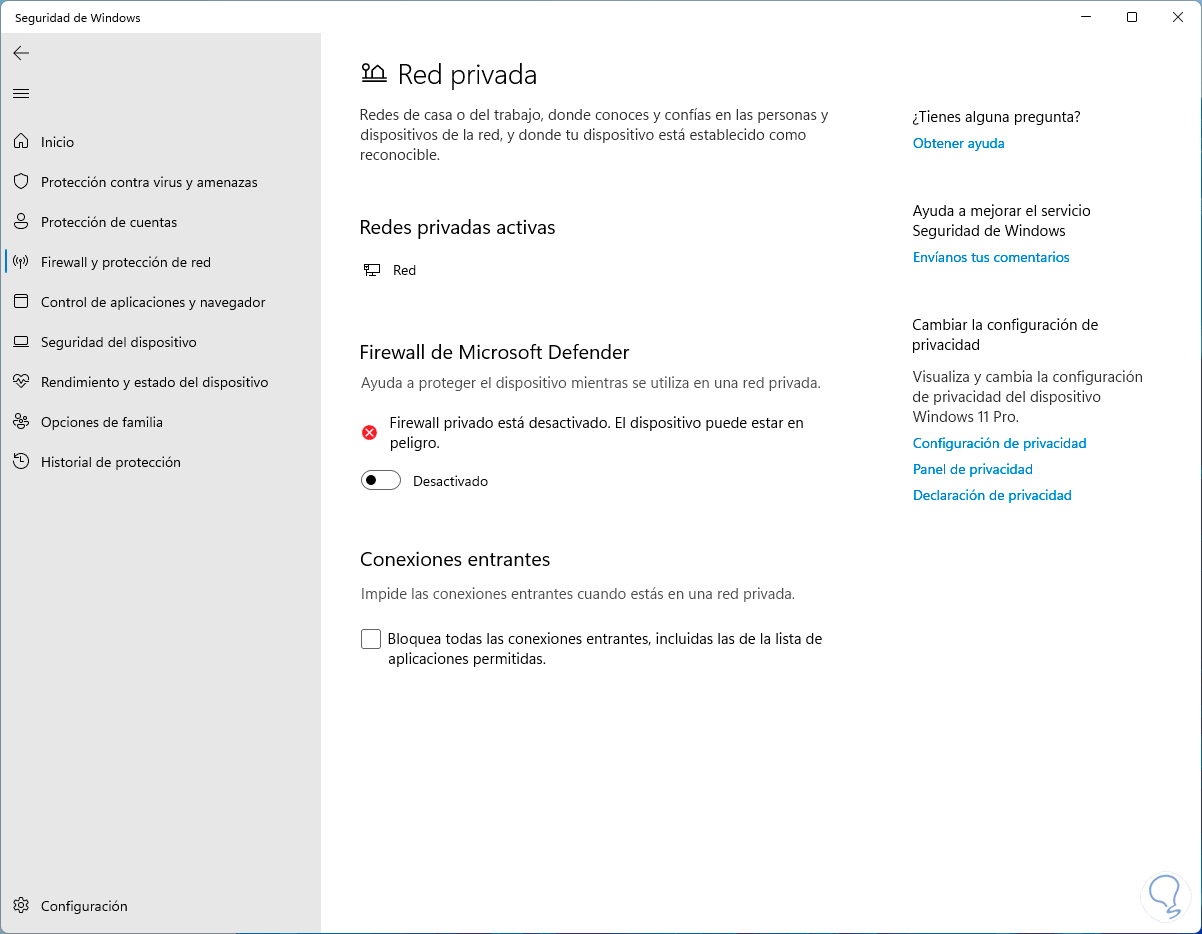This screenshot has width=1202, height=934.
Task: Click the Desactivado toggle label
Action: click(x=450, y=481)
